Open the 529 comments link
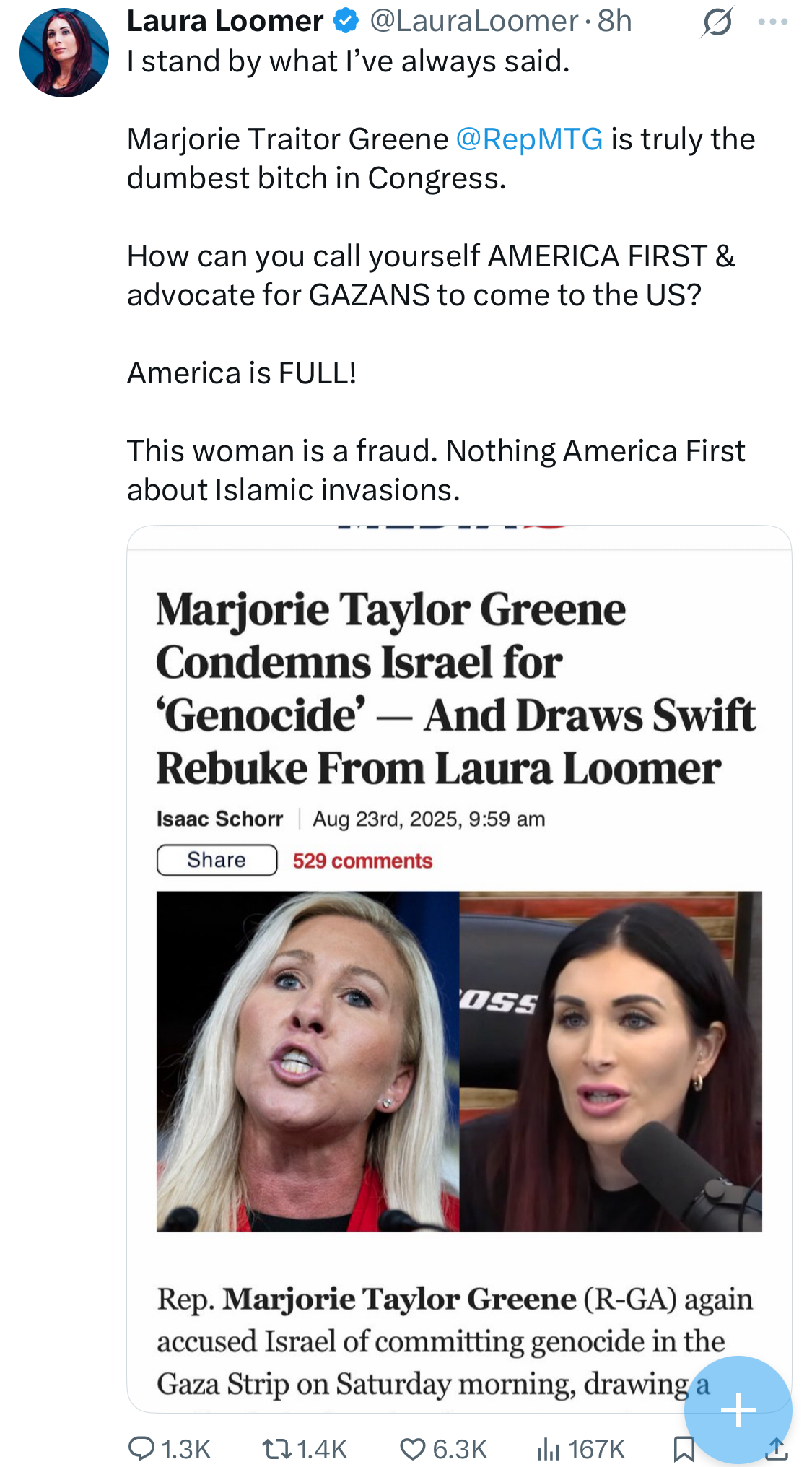This screenshot has width=812, height=1467. tap(362, 861)
